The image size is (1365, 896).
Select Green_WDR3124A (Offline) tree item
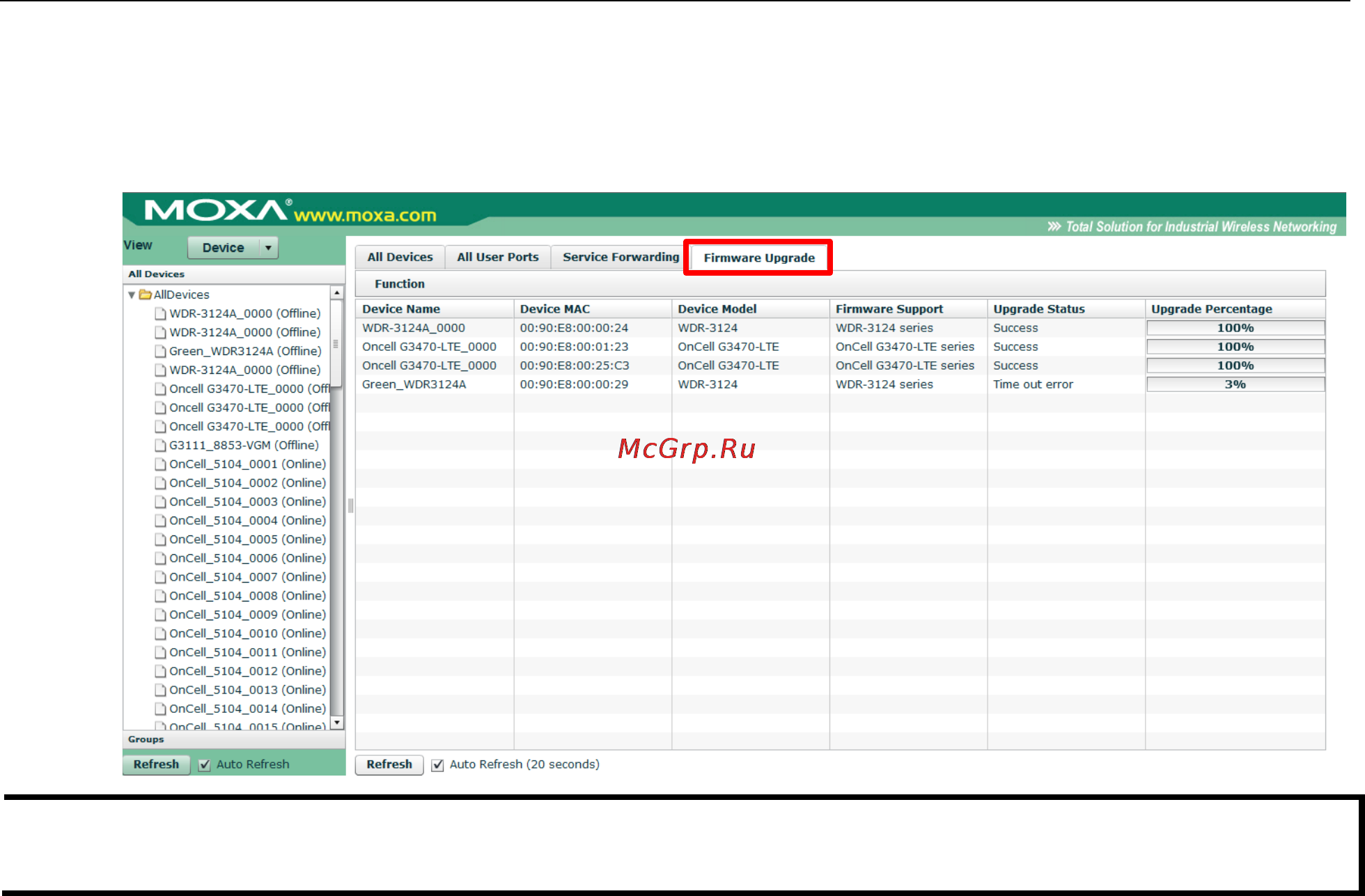pos(245,352)
